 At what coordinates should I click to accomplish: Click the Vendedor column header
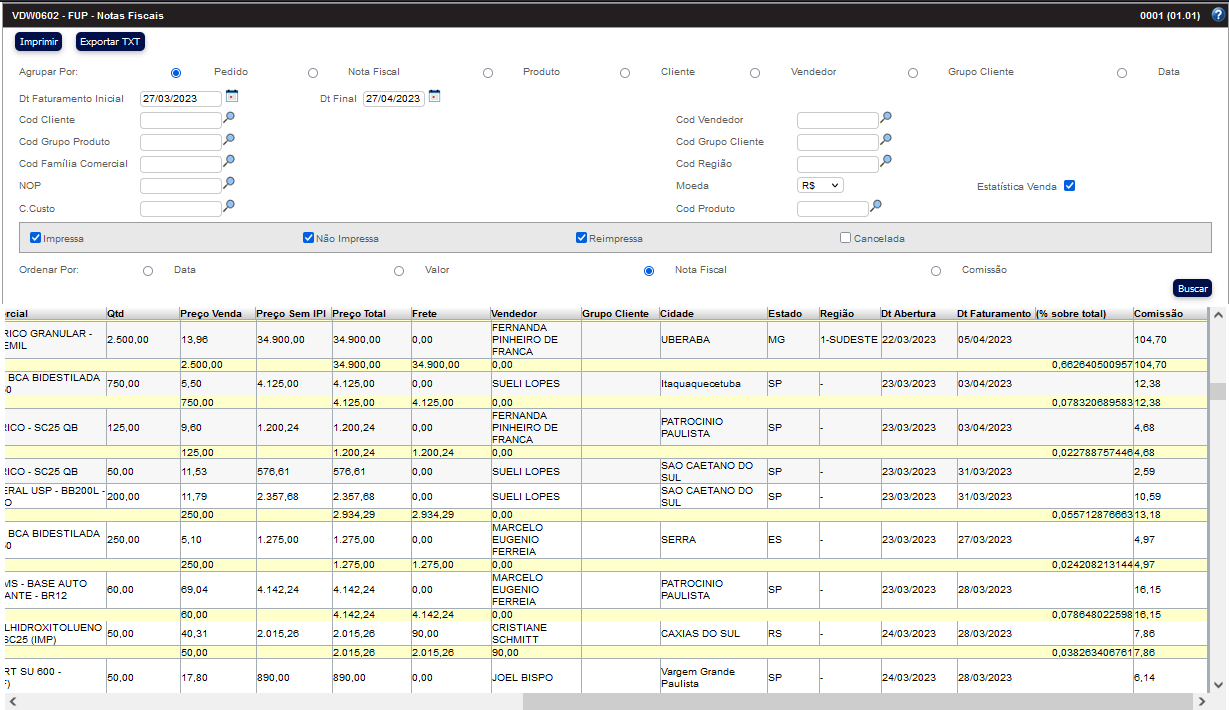point(514,314)
